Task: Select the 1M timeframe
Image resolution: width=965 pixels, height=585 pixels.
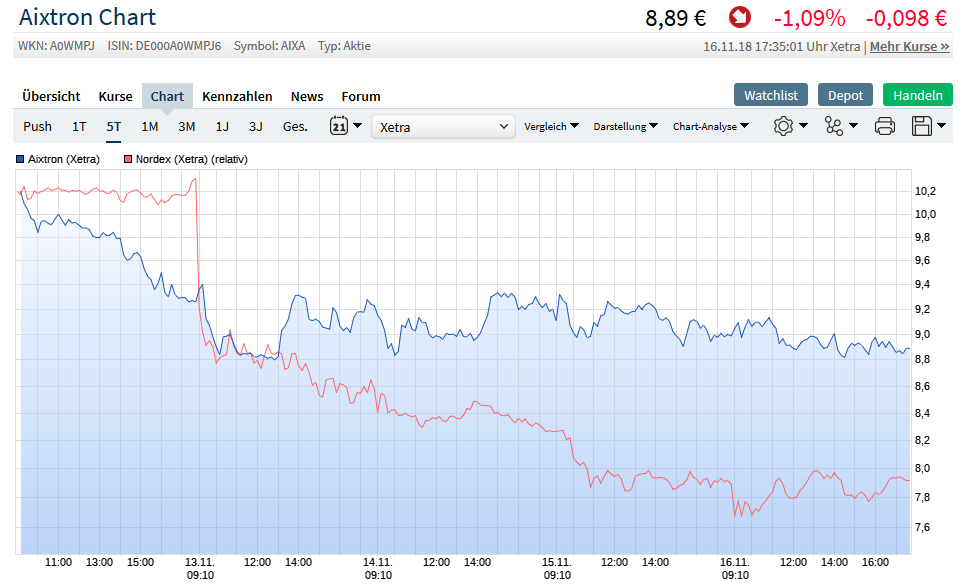Action: click(x=150, y=126)
